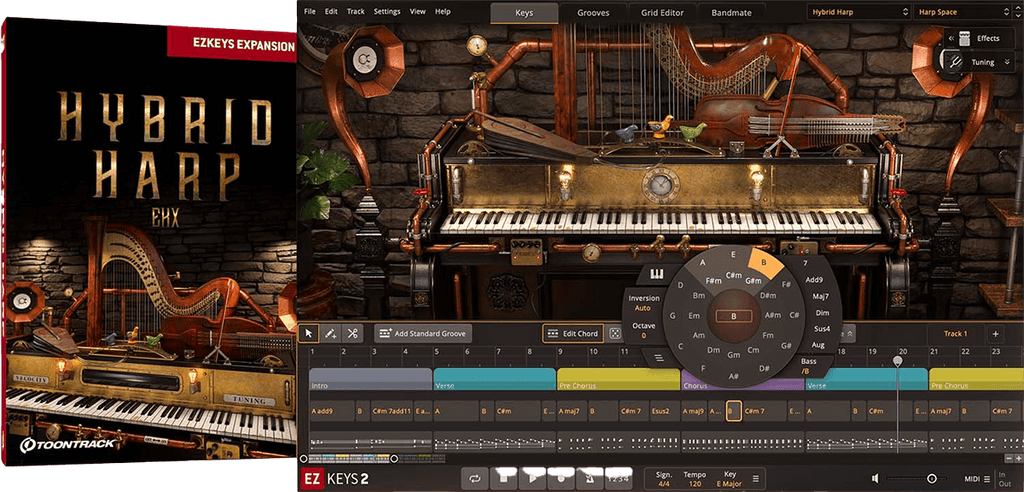Viewport: 1024px width, 492px height.
Task: Select the A add9 chord in the Intro
Action: pyautogui.click(x=331, y=411)
